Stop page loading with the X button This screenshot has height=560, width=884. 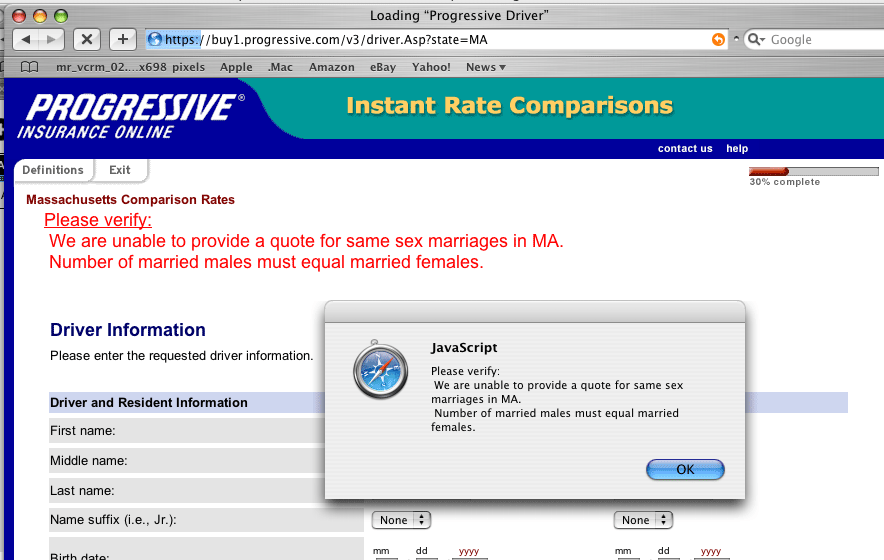point(87,39)
